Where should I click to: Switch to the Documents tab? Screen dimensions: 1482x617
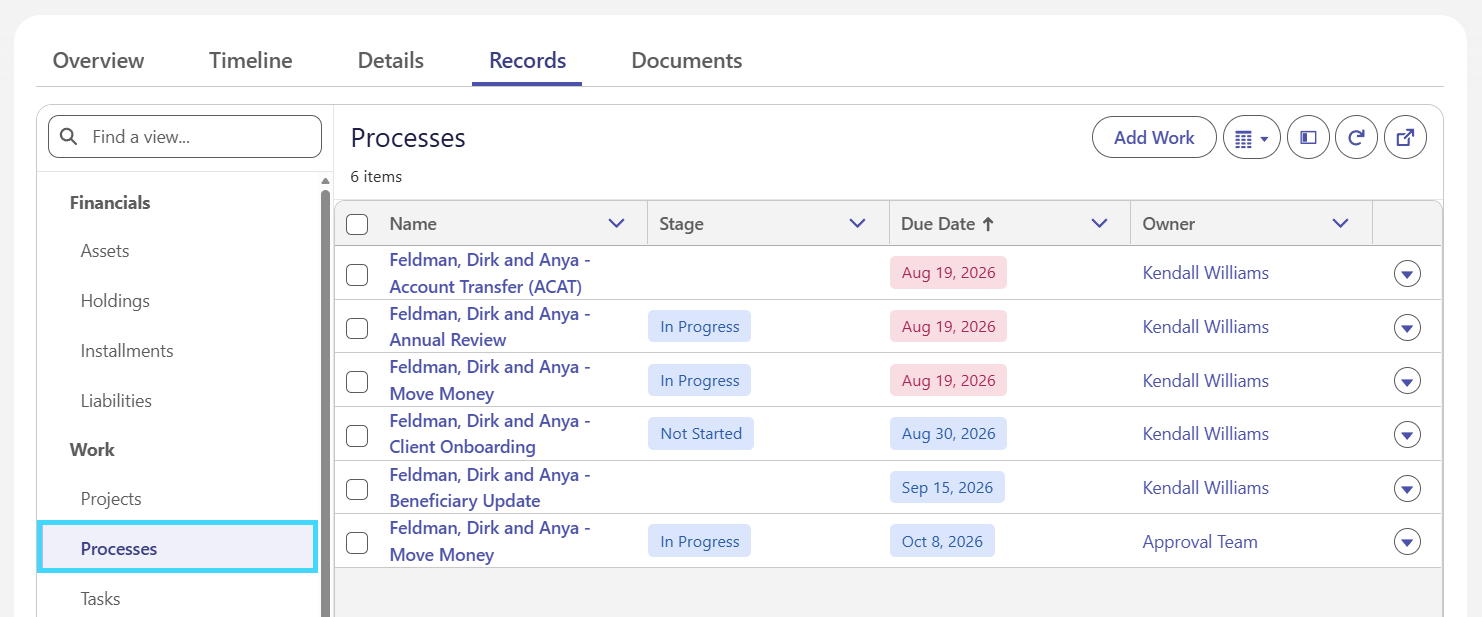point(687,61)
